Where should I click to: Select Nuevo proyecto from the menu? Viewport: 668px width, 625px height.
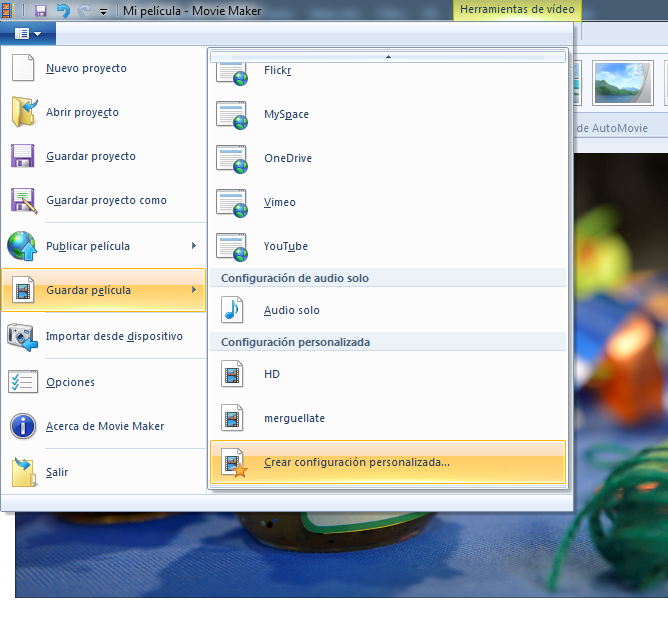pyautogui.click(x=86, y=69)
